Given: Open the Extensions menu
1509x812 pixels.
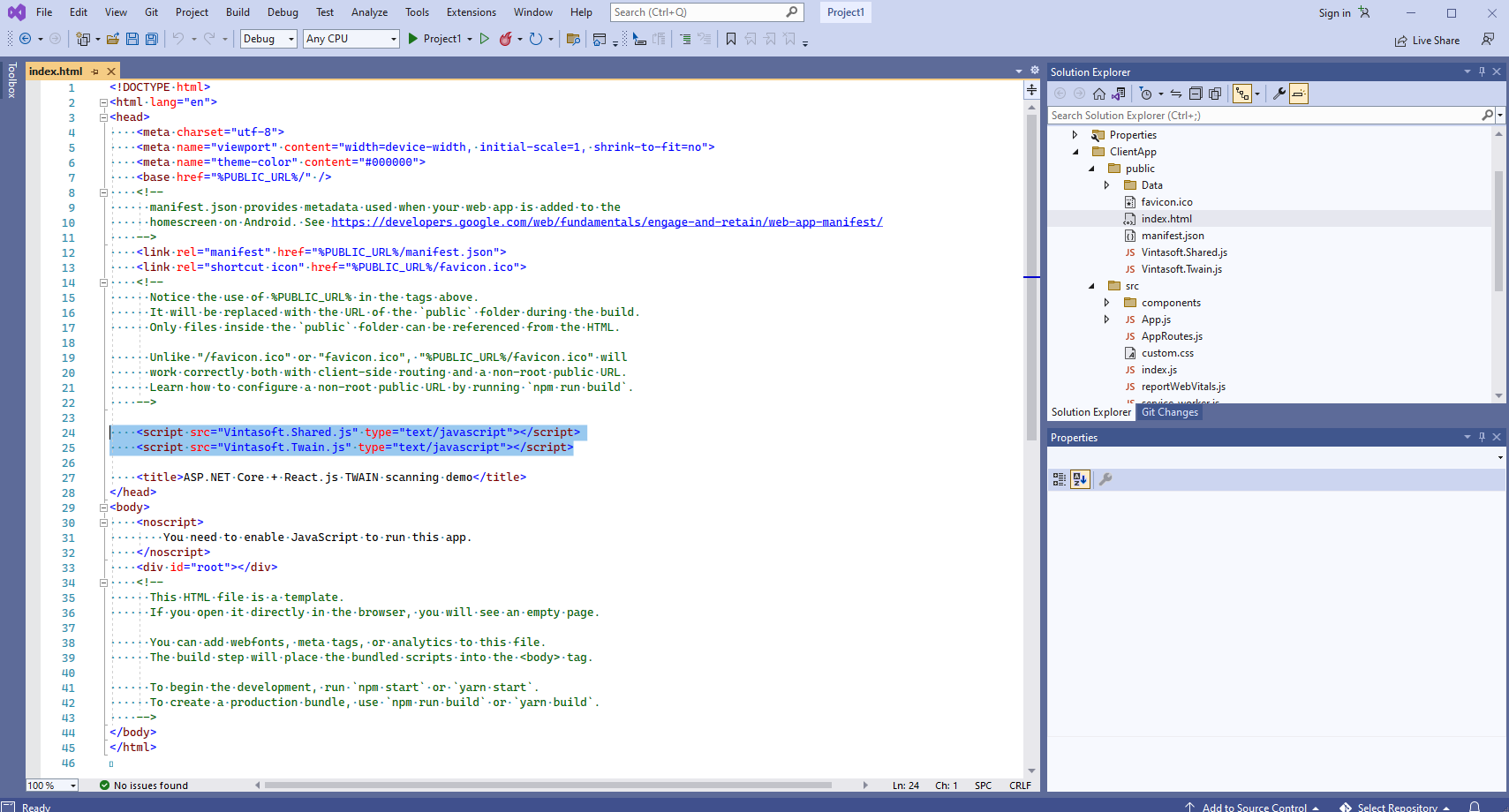Looking at the screenshot, I should (471, 12).
